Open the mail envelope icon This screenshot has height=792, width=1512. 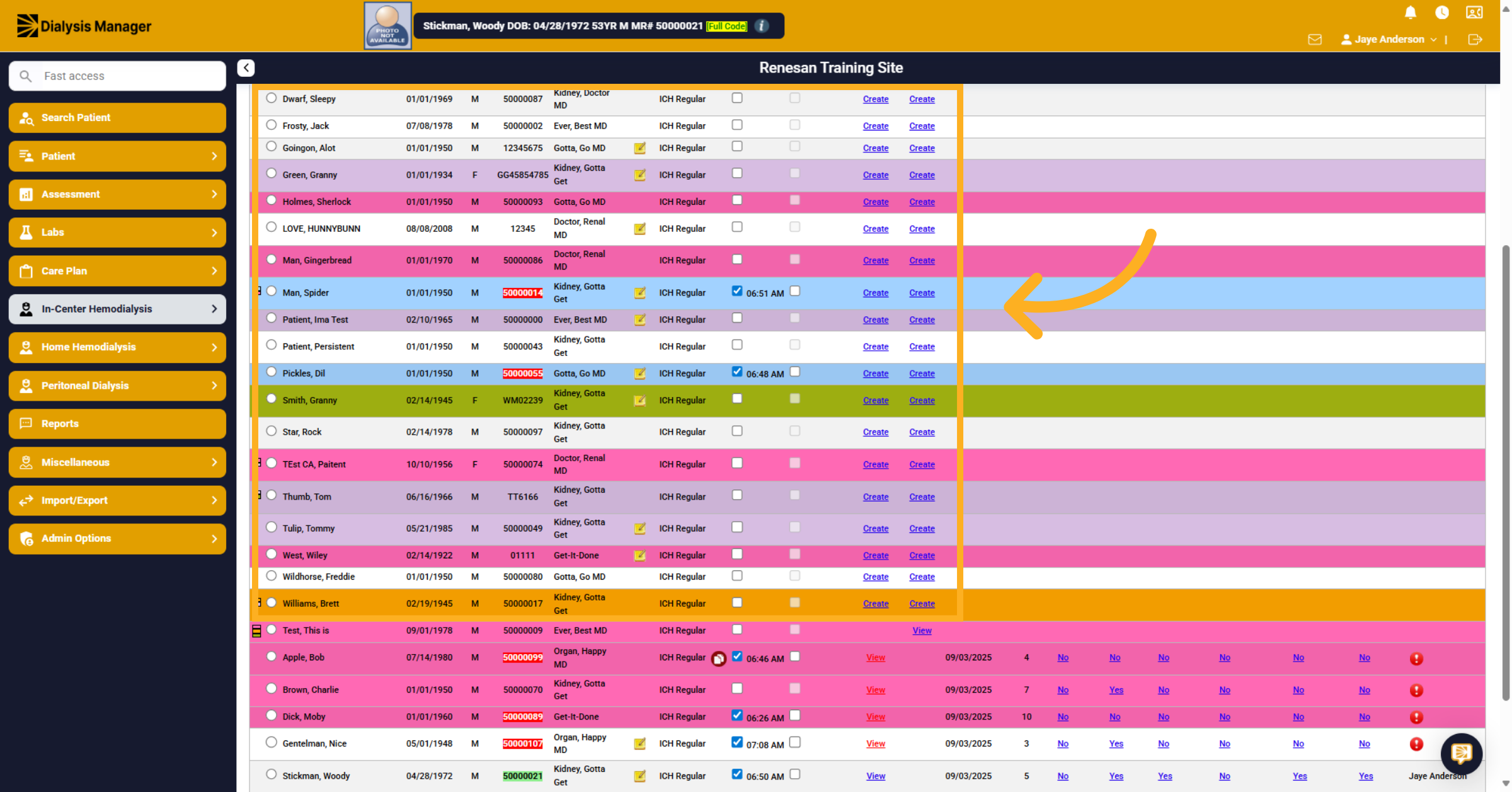tap(1314, 40)
